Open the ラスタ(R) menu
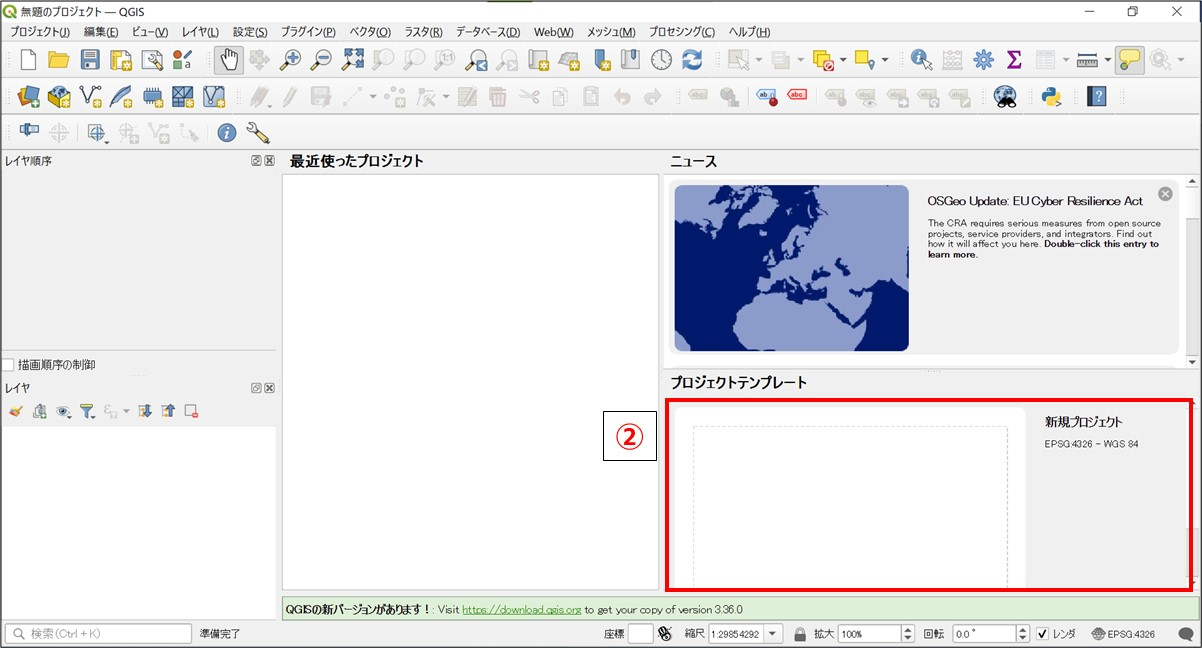1202x648 pixels. [423, 32]
